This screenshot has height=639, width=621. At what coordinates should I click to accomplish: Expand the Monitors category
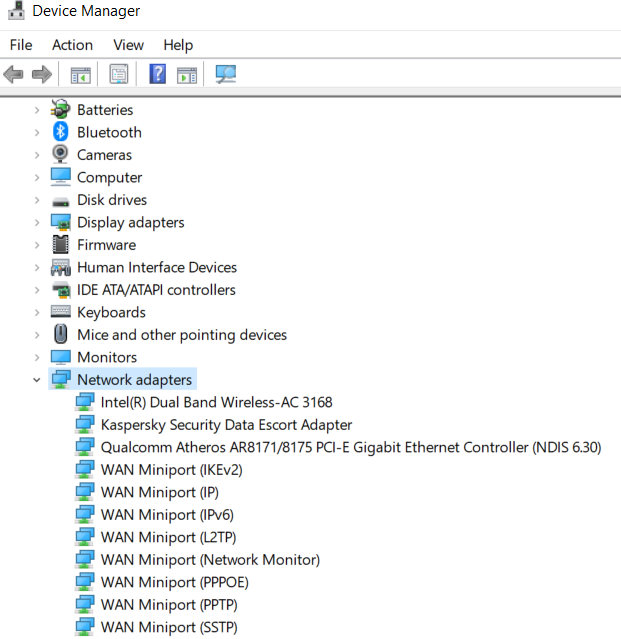[x=37, y=357]
